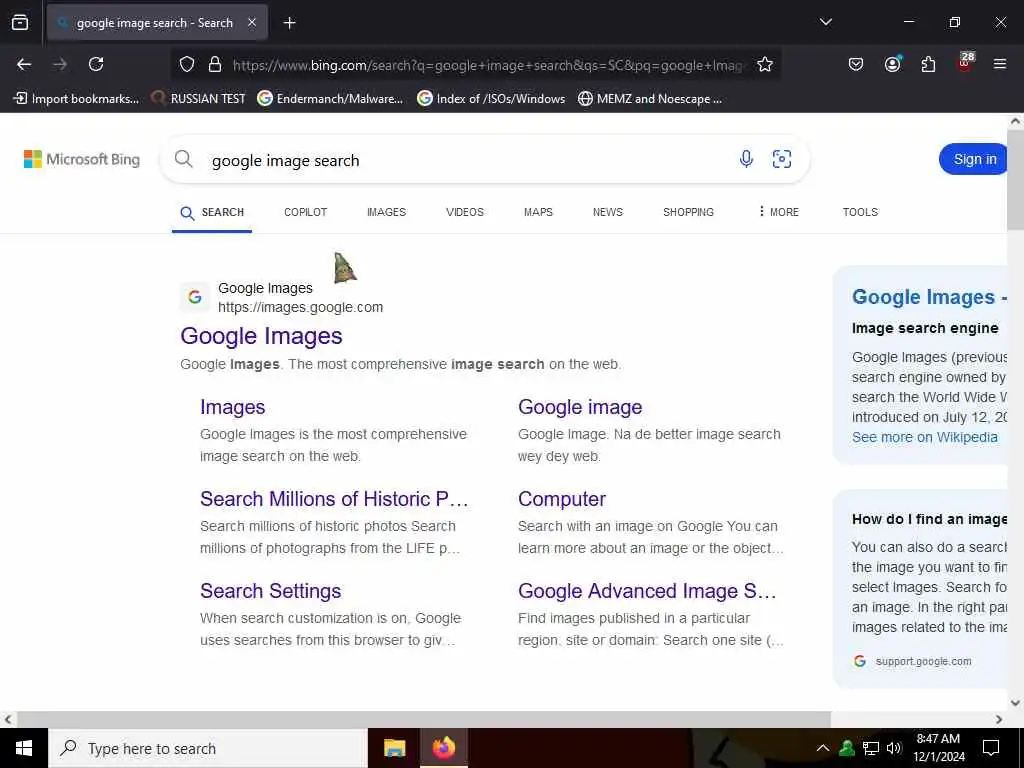Viewport: 1024px width, 768px height.
Task: Open https://images.google.com URL link
Action: [x=300, y=307]
